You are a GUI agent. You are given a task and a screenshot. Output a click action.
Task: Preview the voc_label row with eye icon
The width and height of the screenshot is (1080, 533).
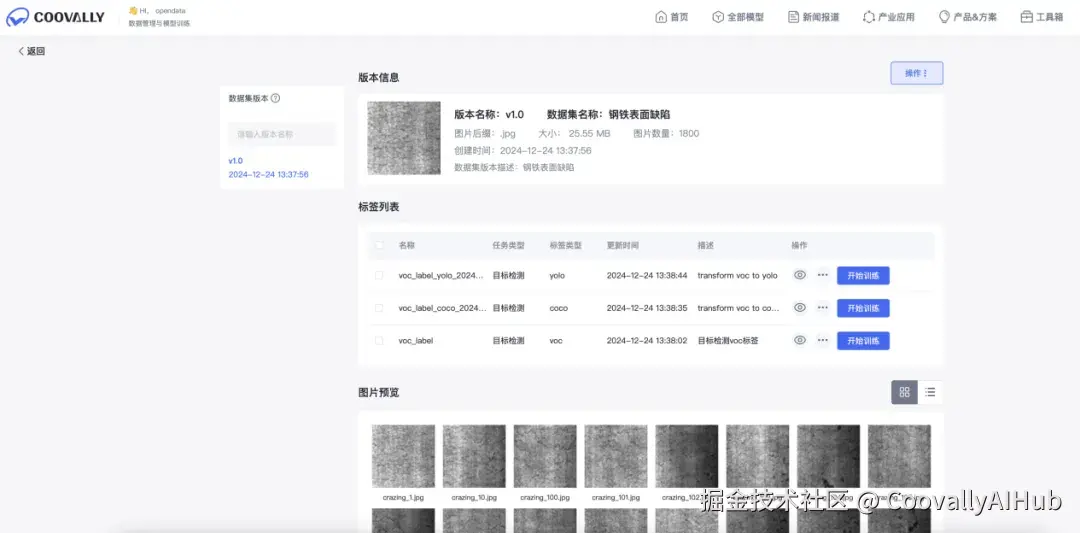tap(800, 340)
